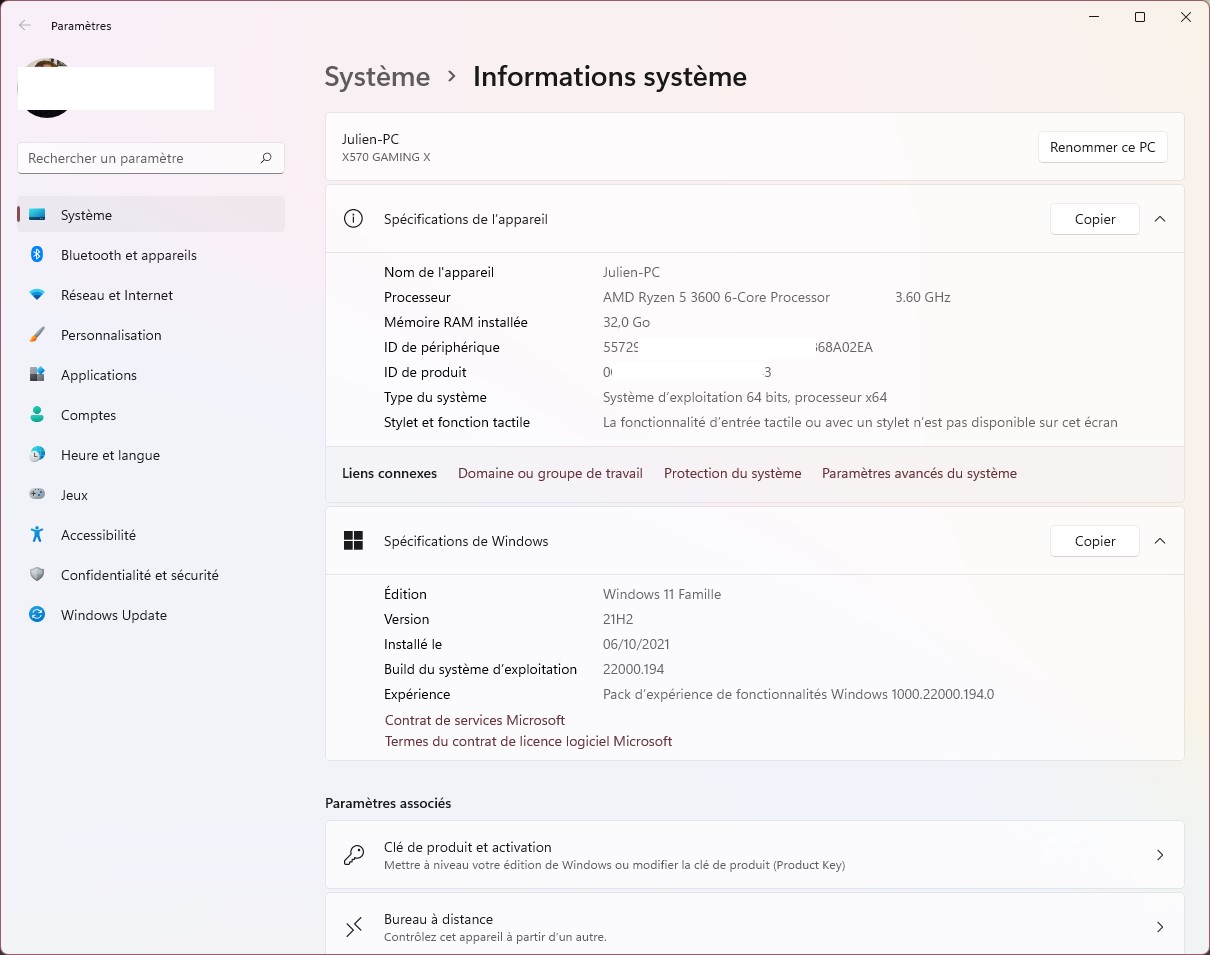Select Confidentialité et sécurité

[x=151, y=575]
